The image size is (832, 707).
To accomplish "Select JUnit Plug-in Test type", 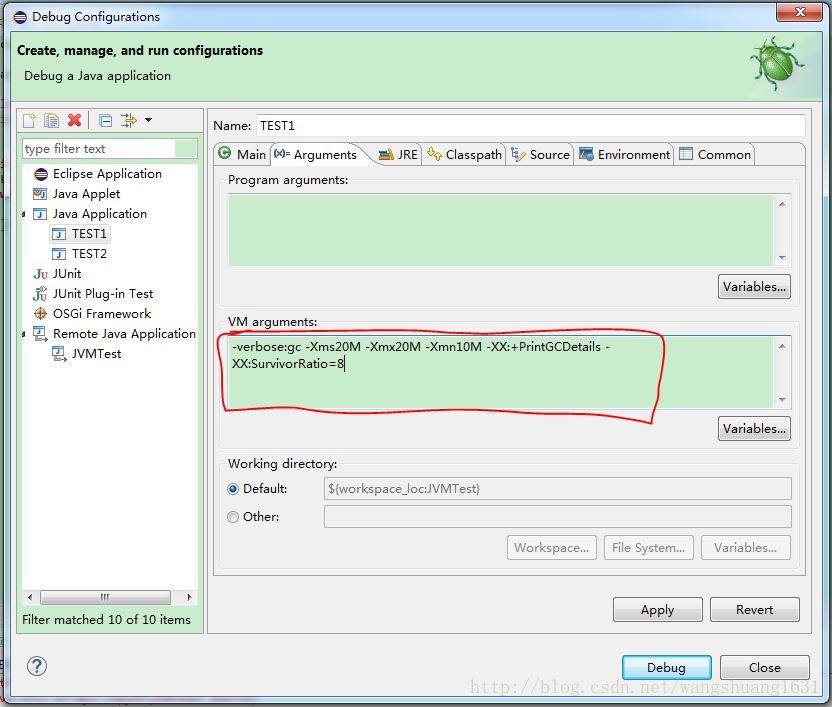I will coord(103,294).
